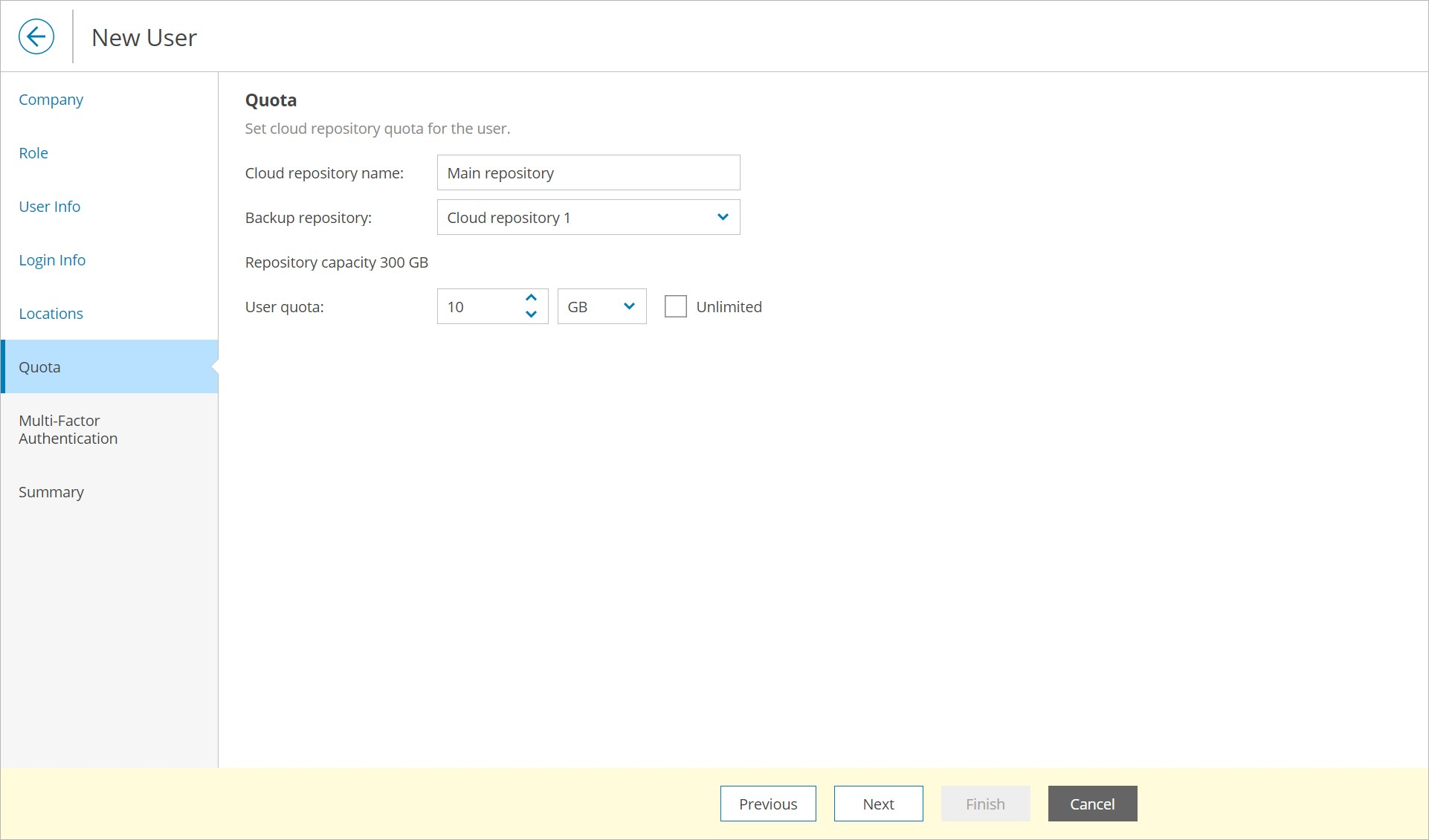The width and height of the screenshot is (1429, 840).
Task: Open the Backup repository dropdown
Action: 588,217
